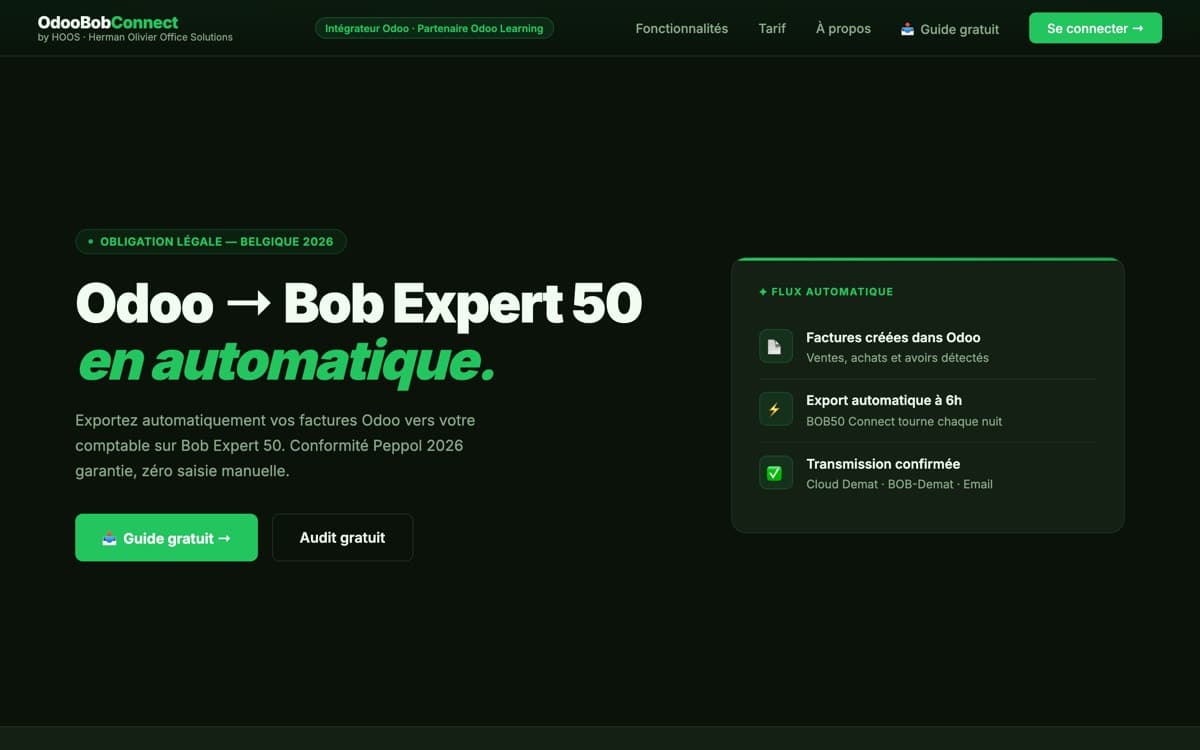Select the text Factures créées dans Odoo
This screenshot has height=750, width=1200.
(893, 338)
